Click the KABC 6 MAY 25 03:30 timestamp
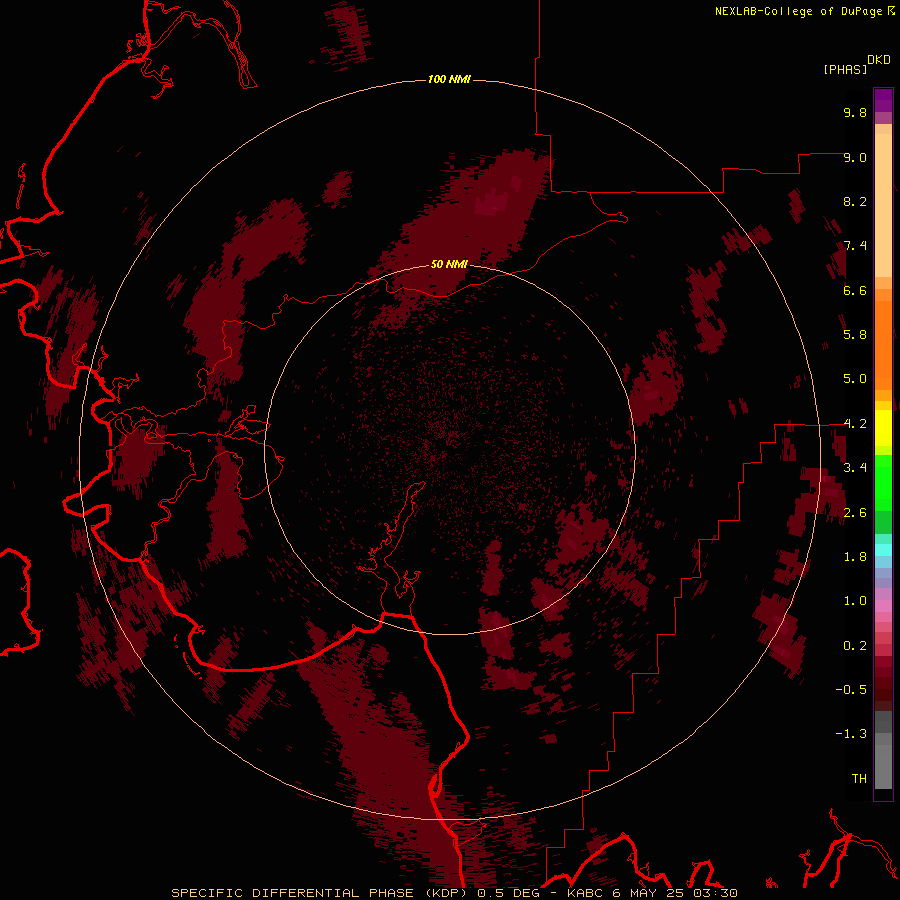 [x=652, y=893]
